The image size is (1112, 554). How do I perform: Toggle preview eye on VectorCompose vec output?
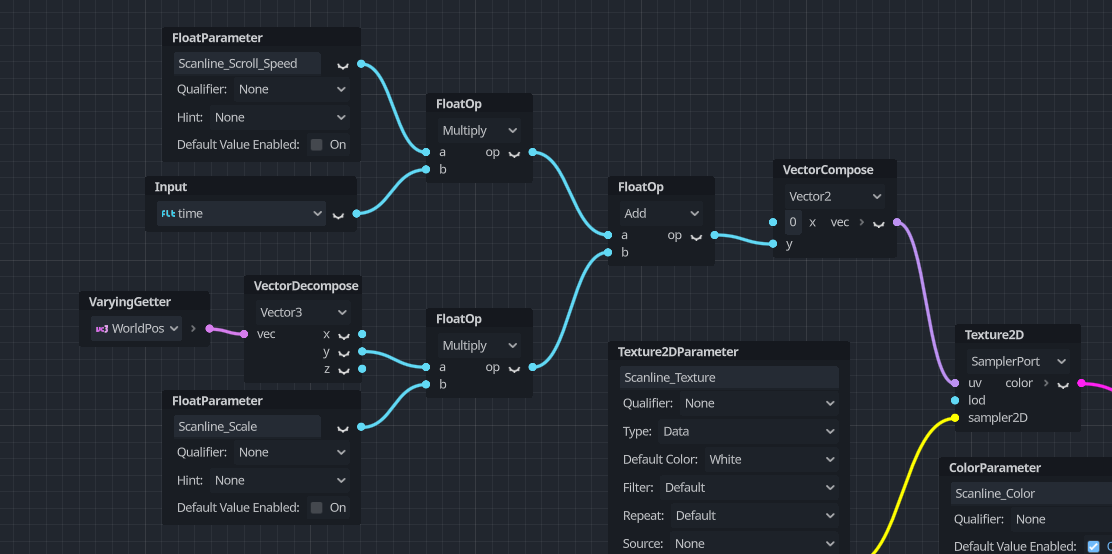click(878, 223)
